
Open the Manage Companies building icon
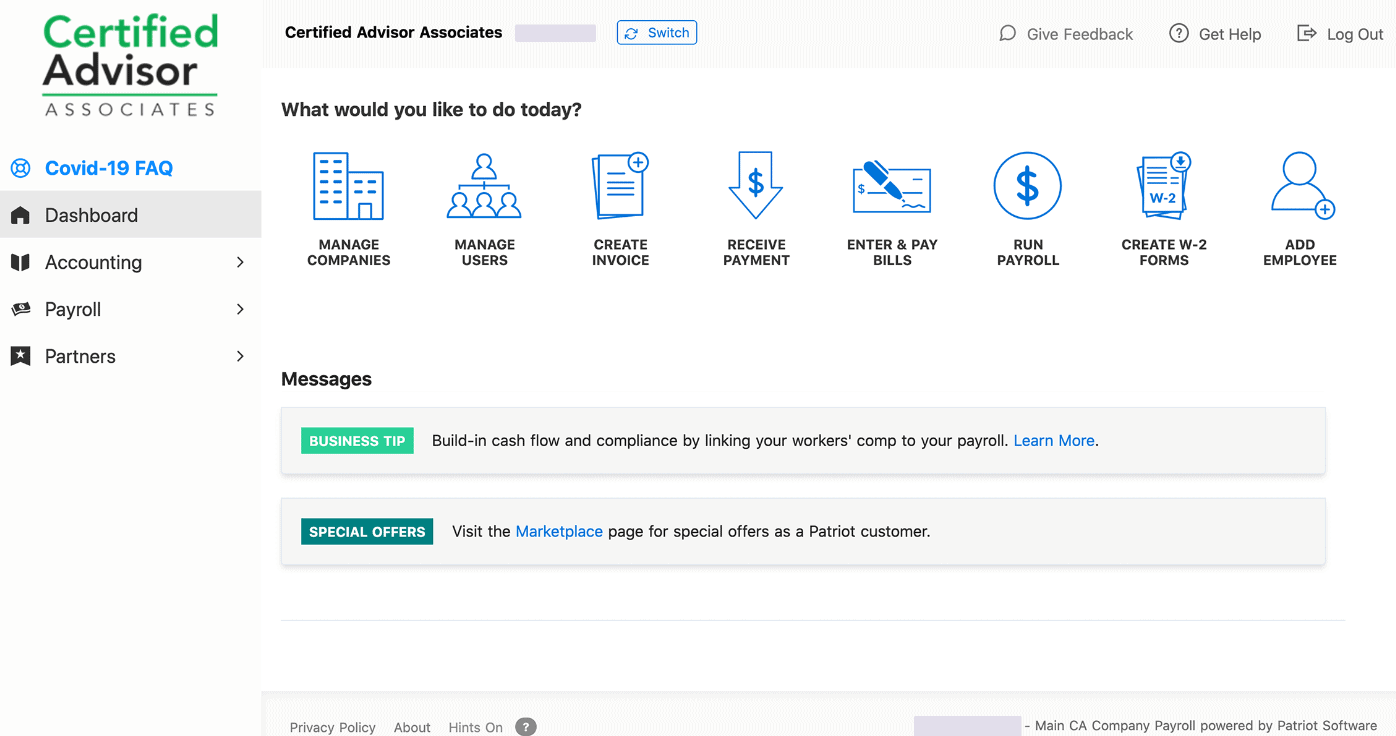click(349, 186)
